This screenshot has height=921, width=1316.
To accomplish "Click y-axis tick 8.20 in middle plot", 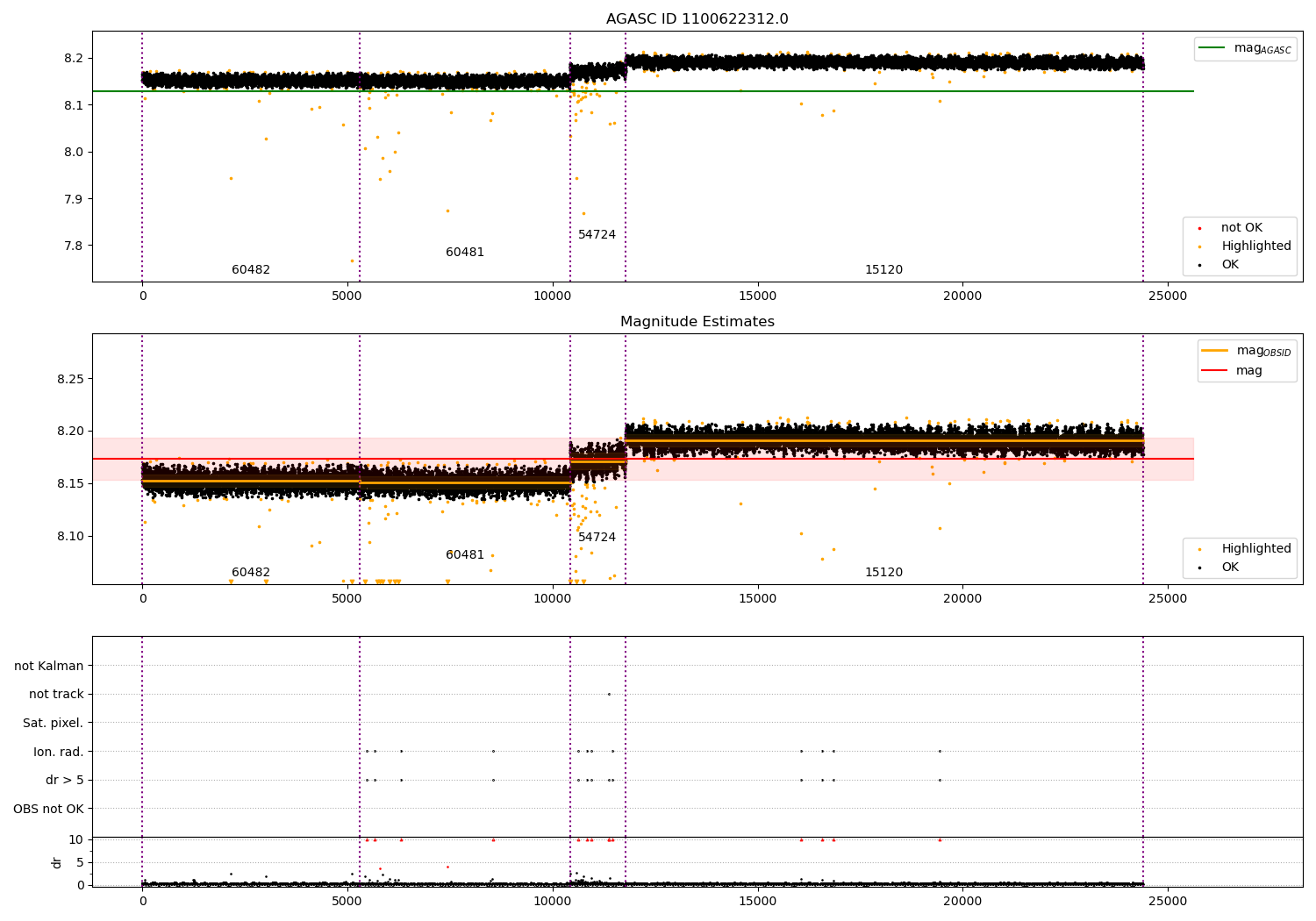I will (70, 432).
